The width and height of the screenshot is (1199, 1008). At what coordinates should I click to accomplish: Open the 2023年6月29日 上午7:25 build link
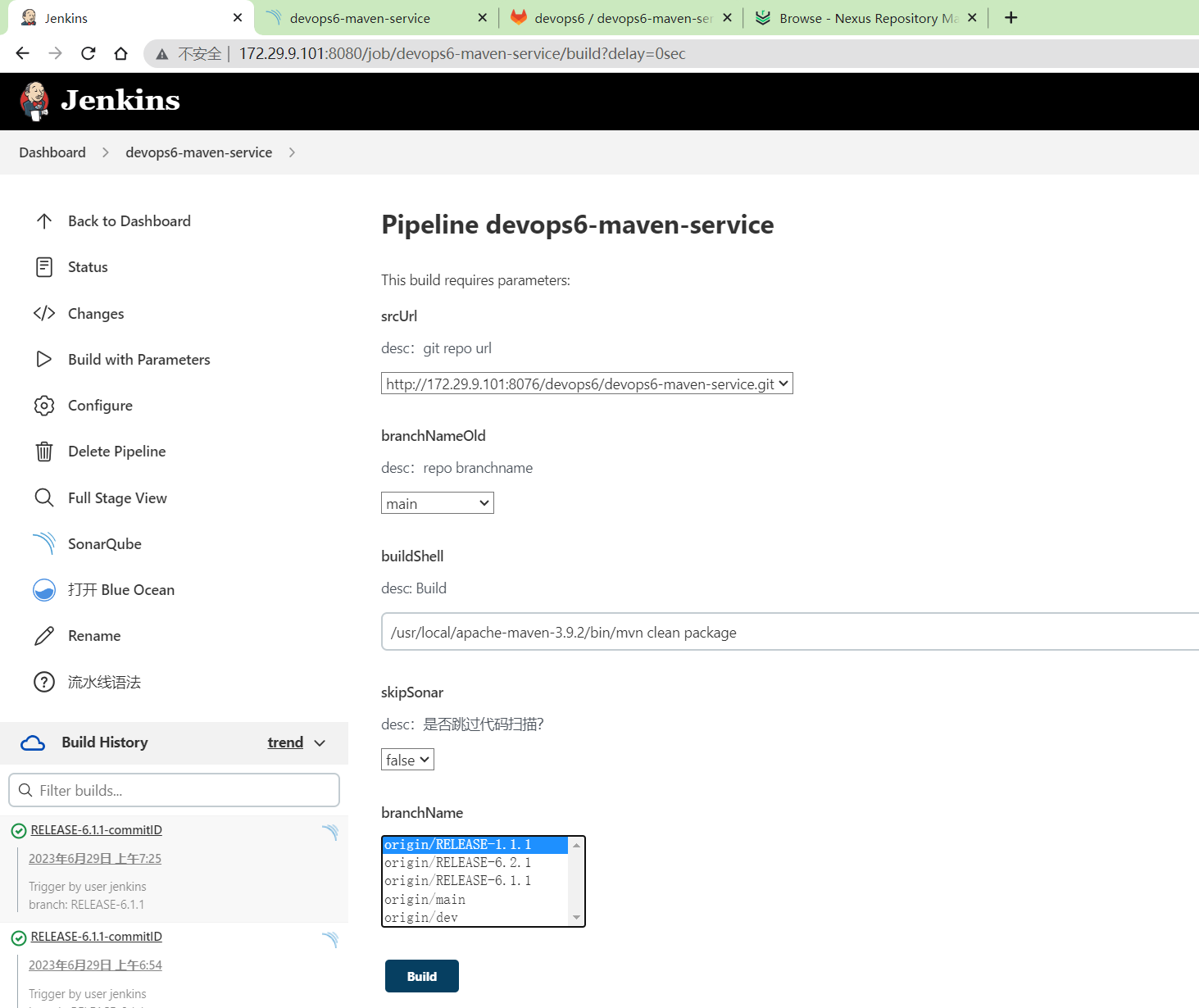click(x=95, y=859)
